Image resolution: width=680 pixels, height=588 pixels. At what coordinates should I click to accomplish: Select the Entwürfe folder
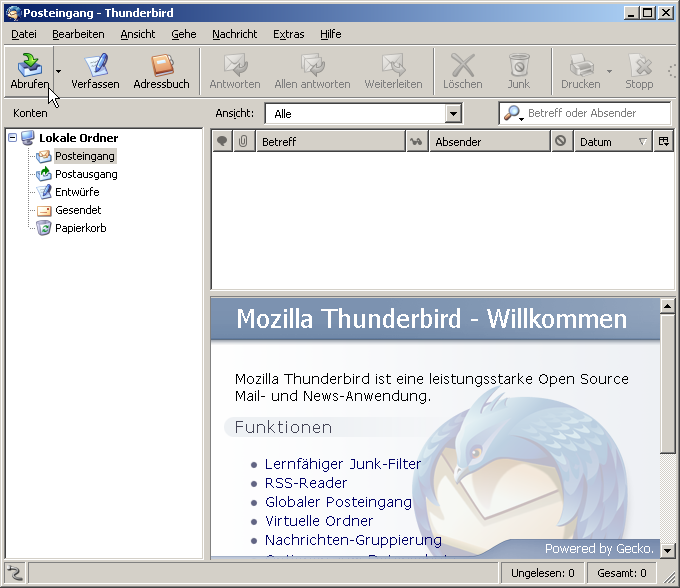77,192
